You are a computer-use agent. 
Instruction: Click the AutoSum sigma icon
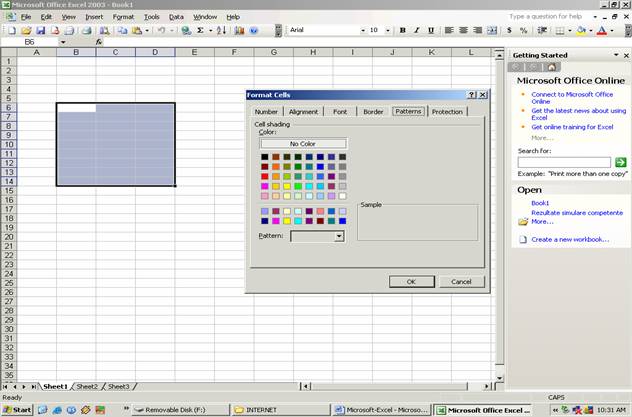tap(200, 30)
